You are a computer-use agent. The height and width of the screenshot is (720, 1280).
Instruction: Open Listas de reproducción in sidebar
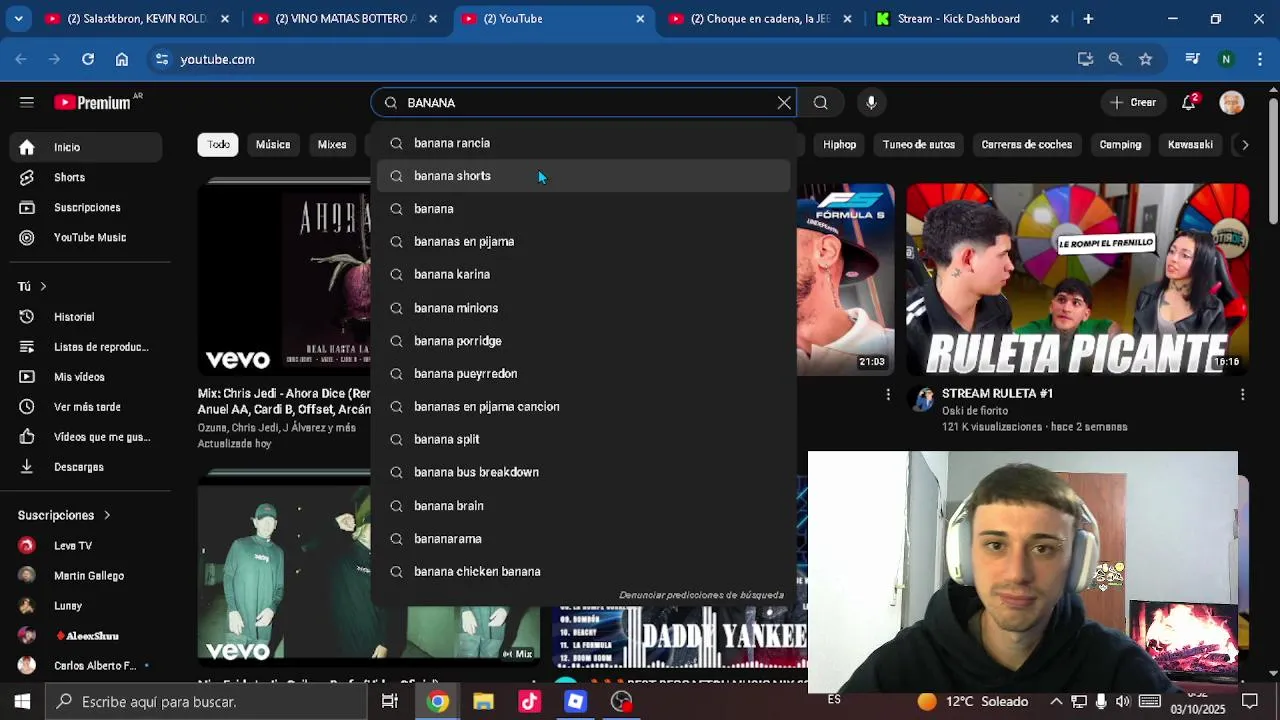coord(87,347)
